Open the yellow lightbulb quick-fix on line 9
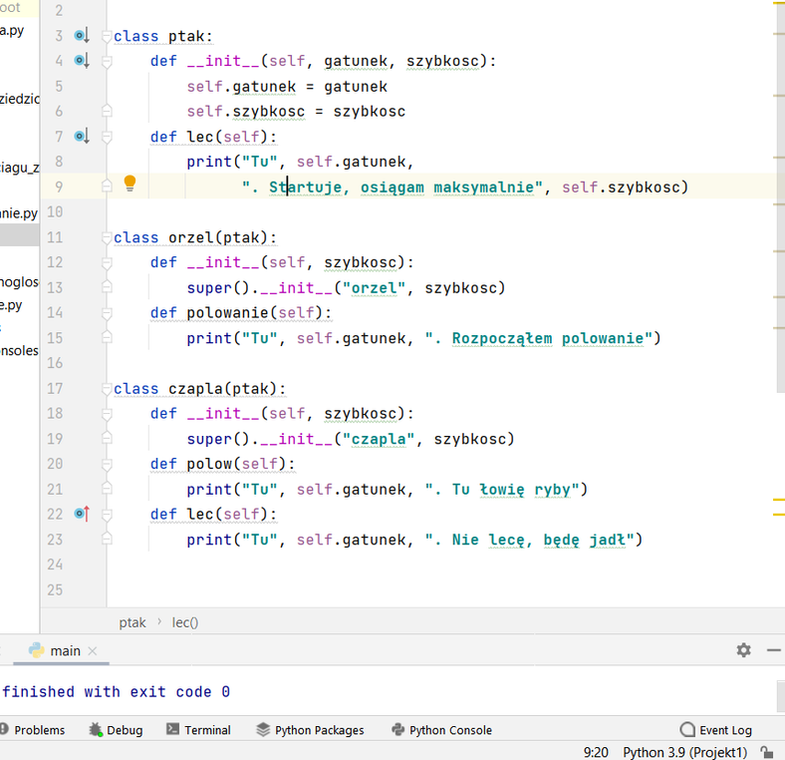Screen dimensions: 785x760 click(130, 183)
